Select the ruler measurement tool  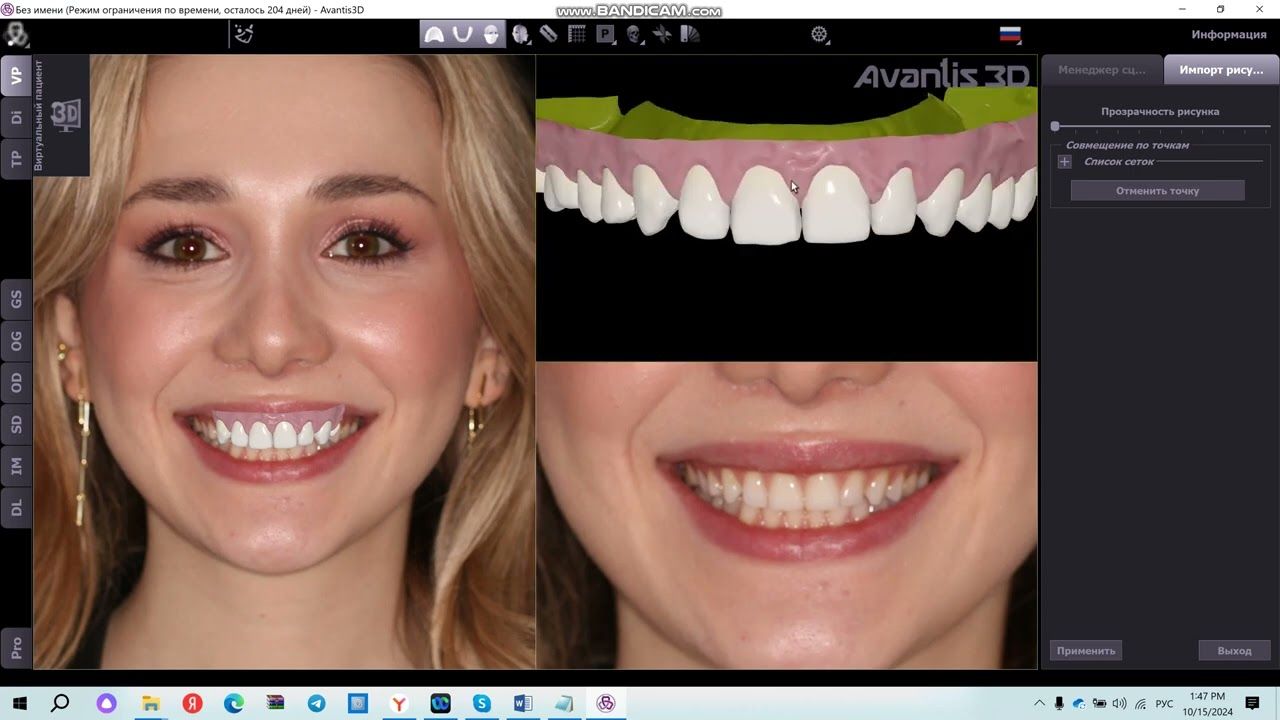click(548, 34)
